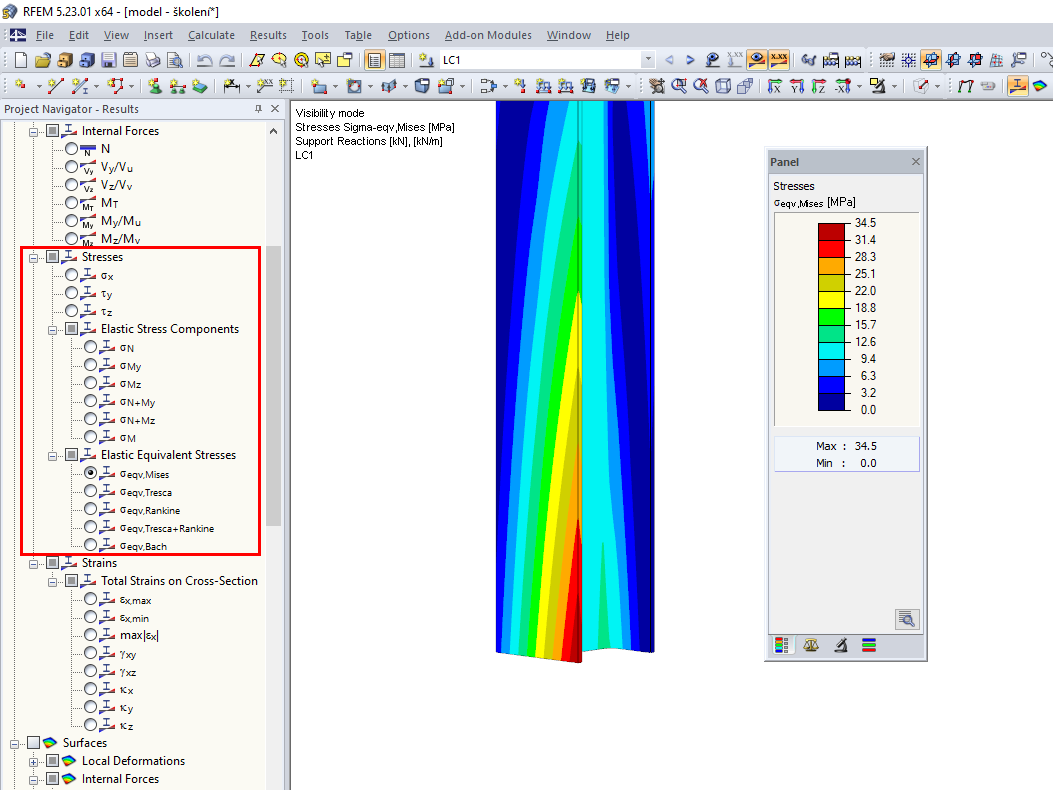Viewport: 1053px width, 790px height.
Task: Select the MT torsional moment radio button
Action: point(72,202)
